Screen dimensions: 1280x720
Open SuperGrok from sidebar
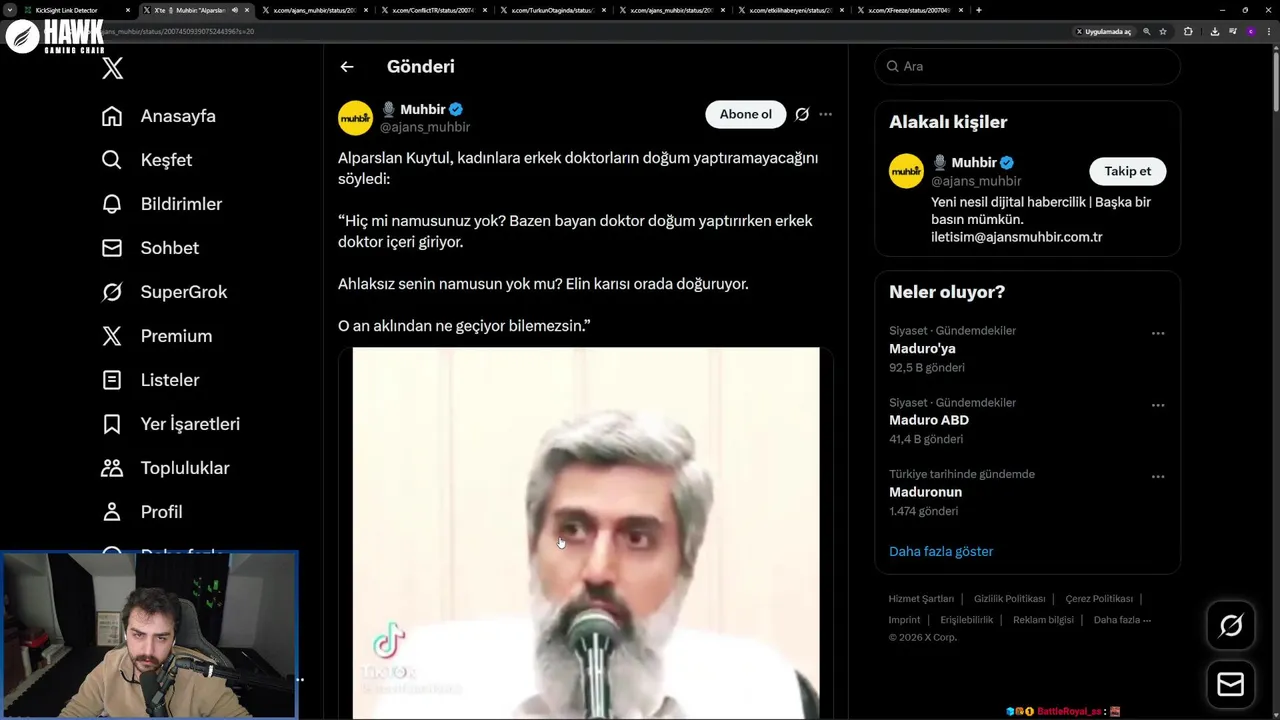point(165,292)
